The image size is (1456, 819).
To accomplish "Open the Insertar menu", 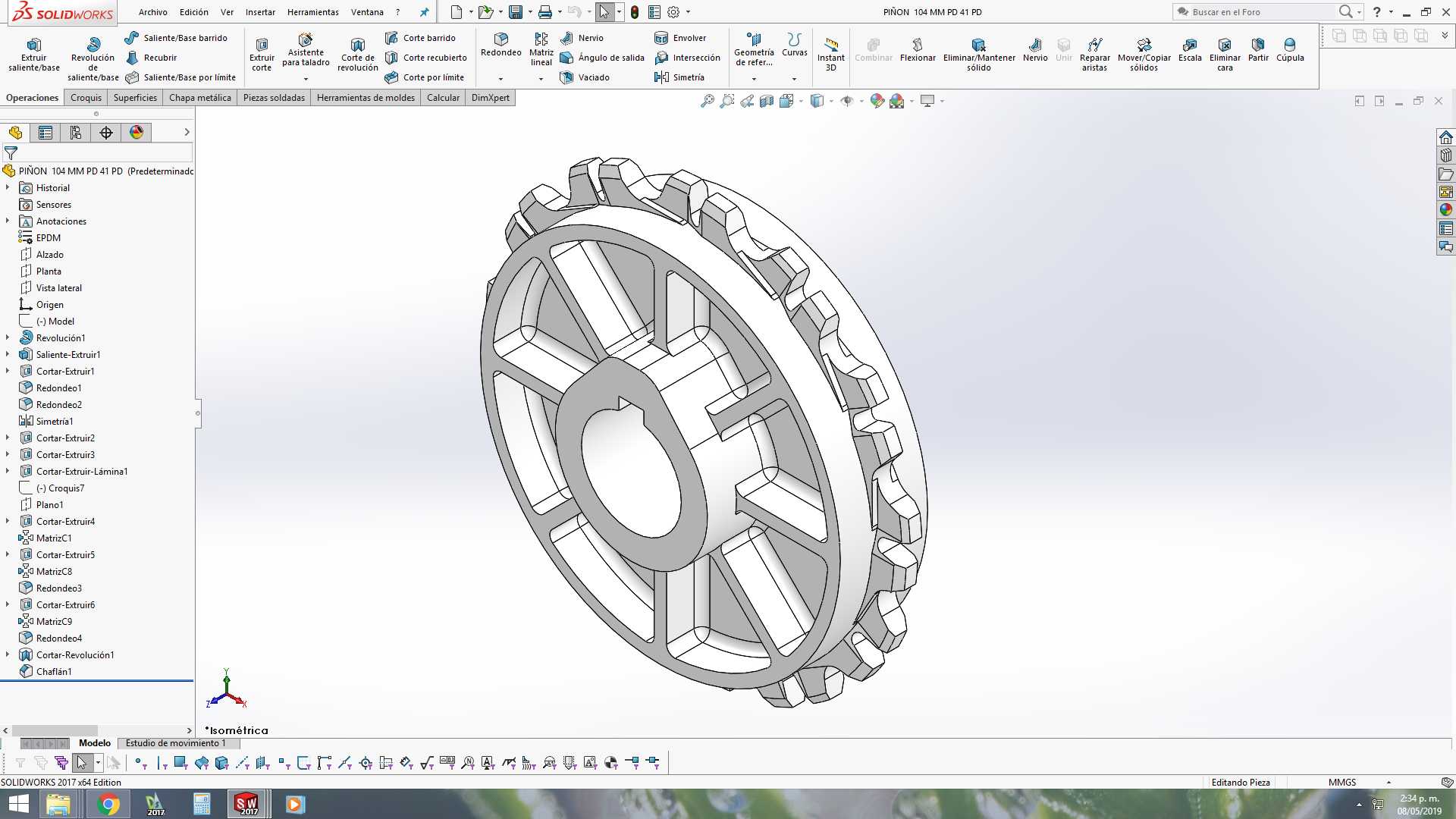I will (x=260, y=12).
